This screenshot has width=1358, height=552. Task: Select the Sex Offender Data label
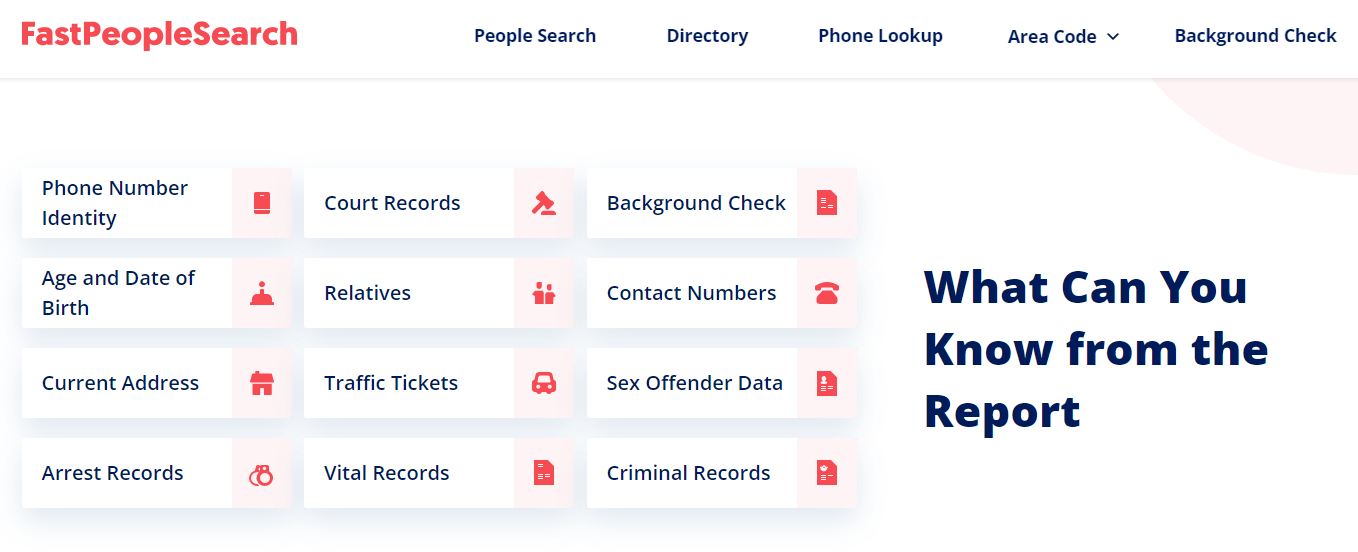695,383
